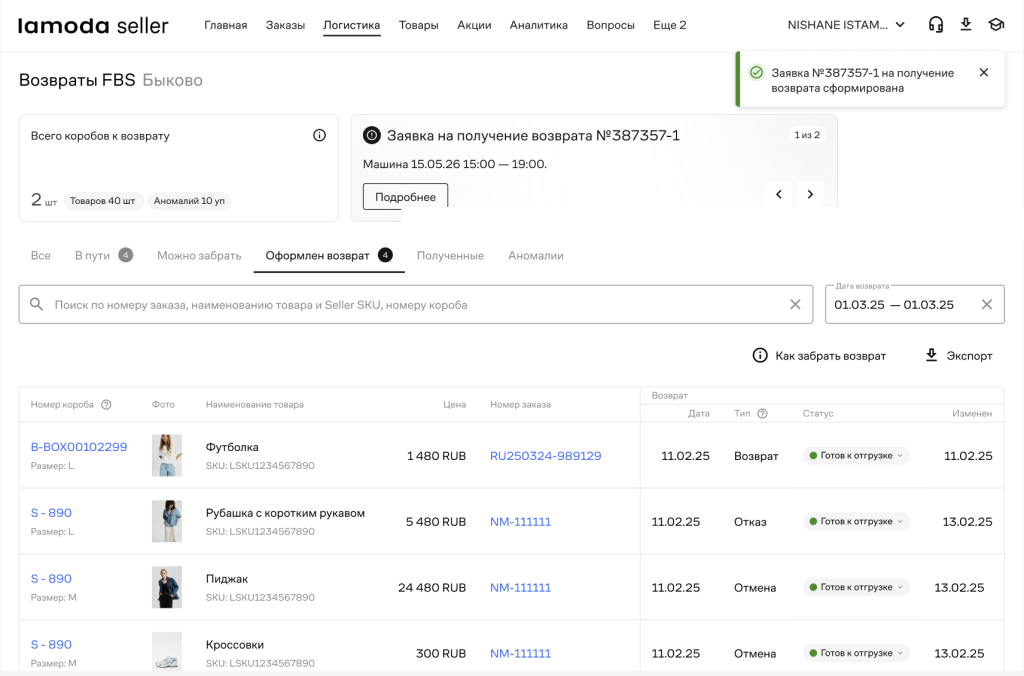1024x676 pixels.
Task: Click the lamoda seller logo
Action: [x=93, y=25]
